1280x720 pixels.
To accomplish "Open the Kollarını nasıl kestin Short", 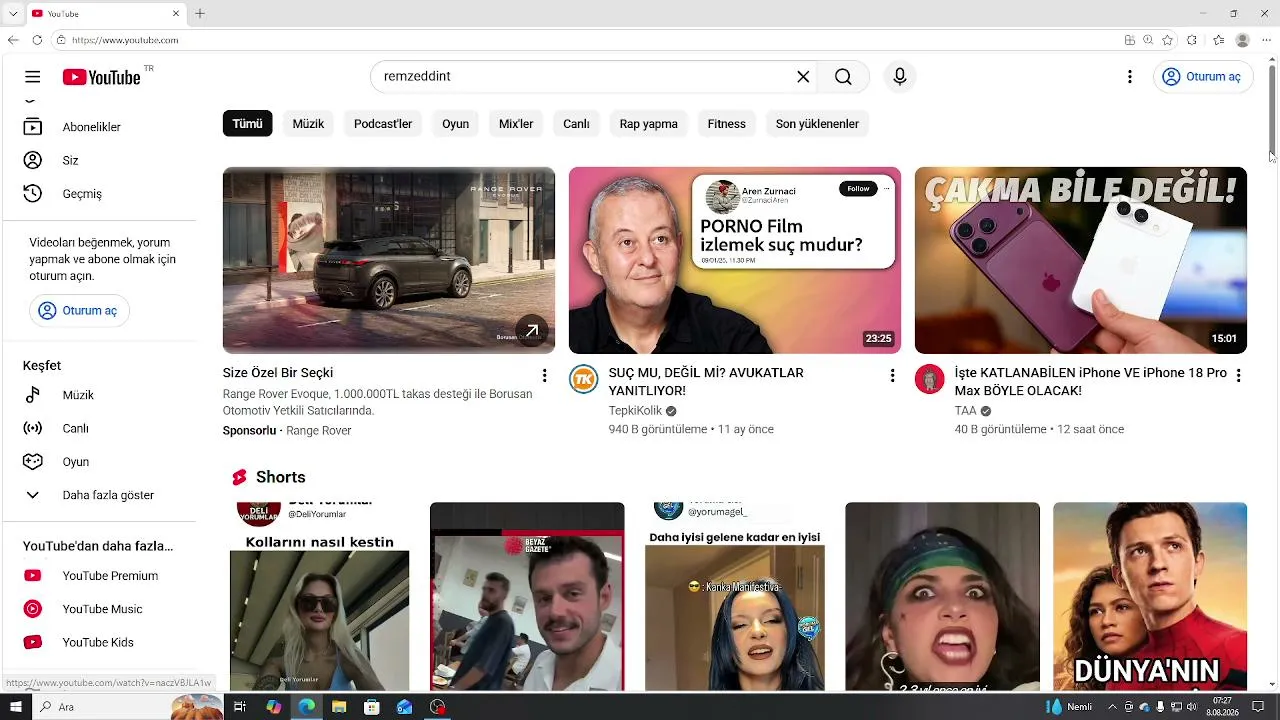I will pos(320,597).
